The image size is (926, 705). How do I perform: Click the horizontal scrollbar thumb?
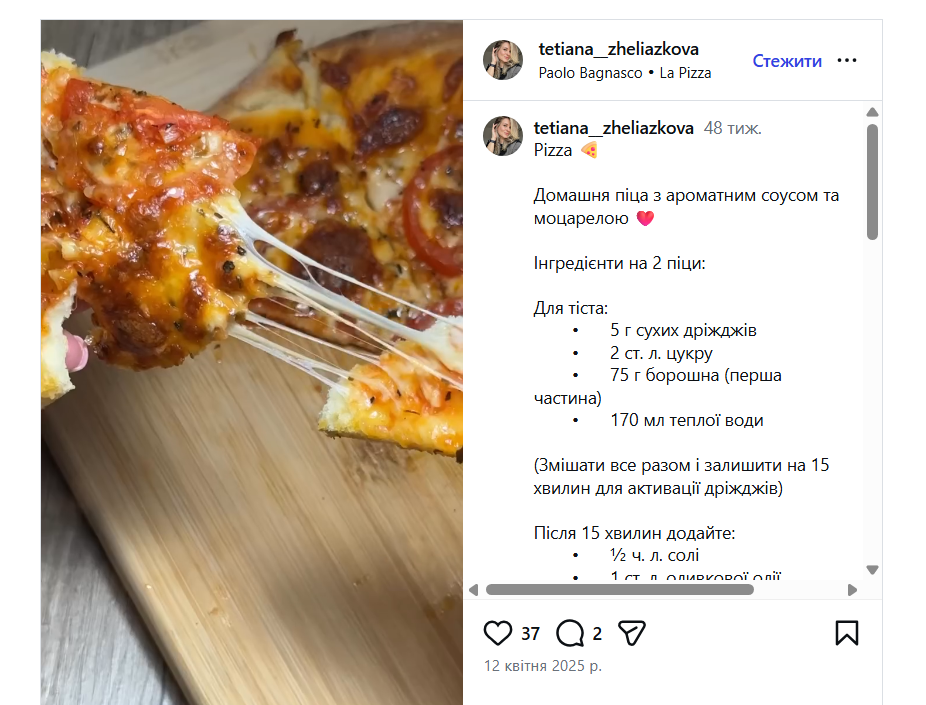coord(620,590)
